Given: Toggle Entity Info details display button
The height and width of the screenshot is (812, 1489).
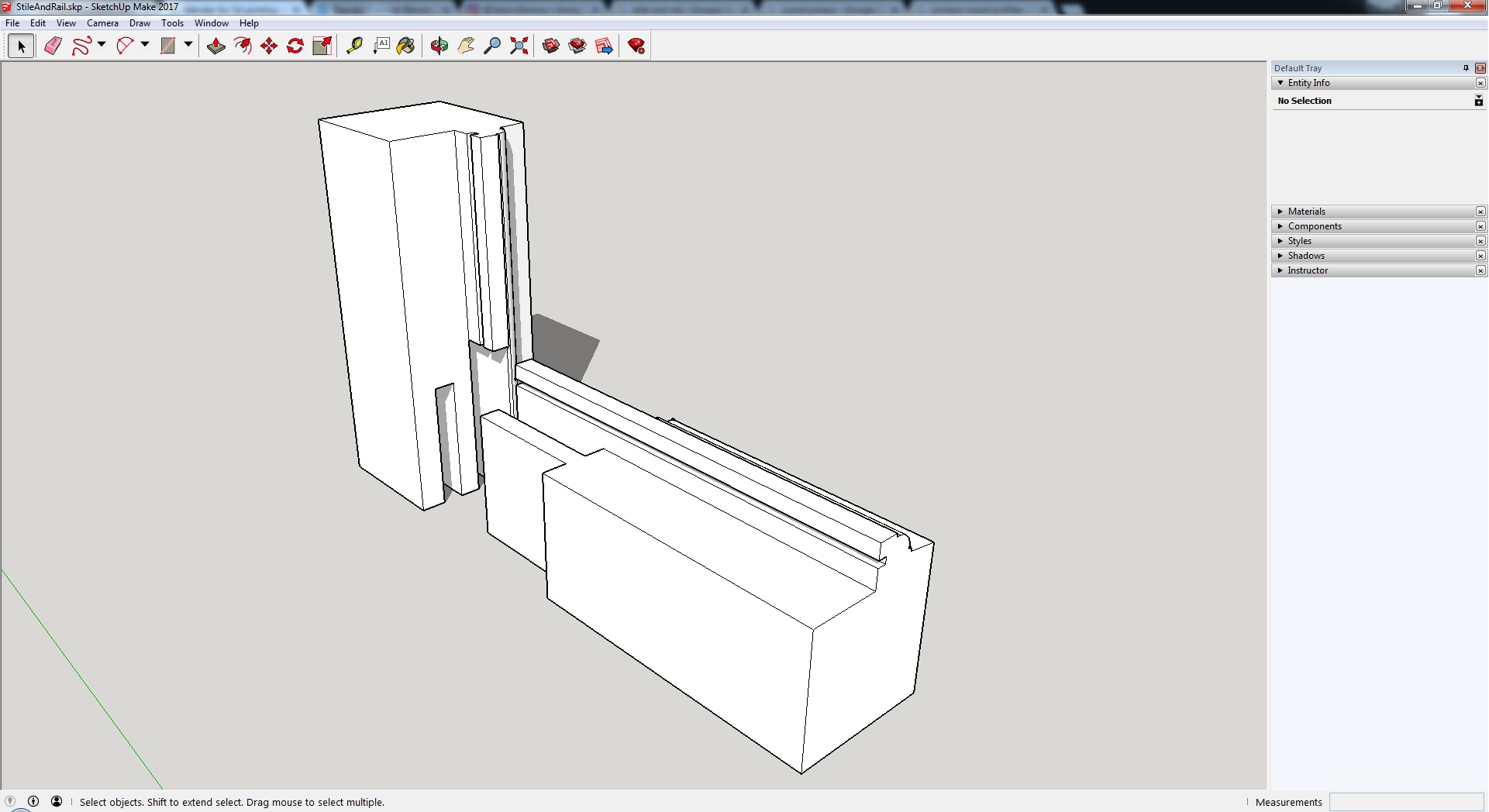Looking at the screenshot, I should click(x=1478, y=101).
